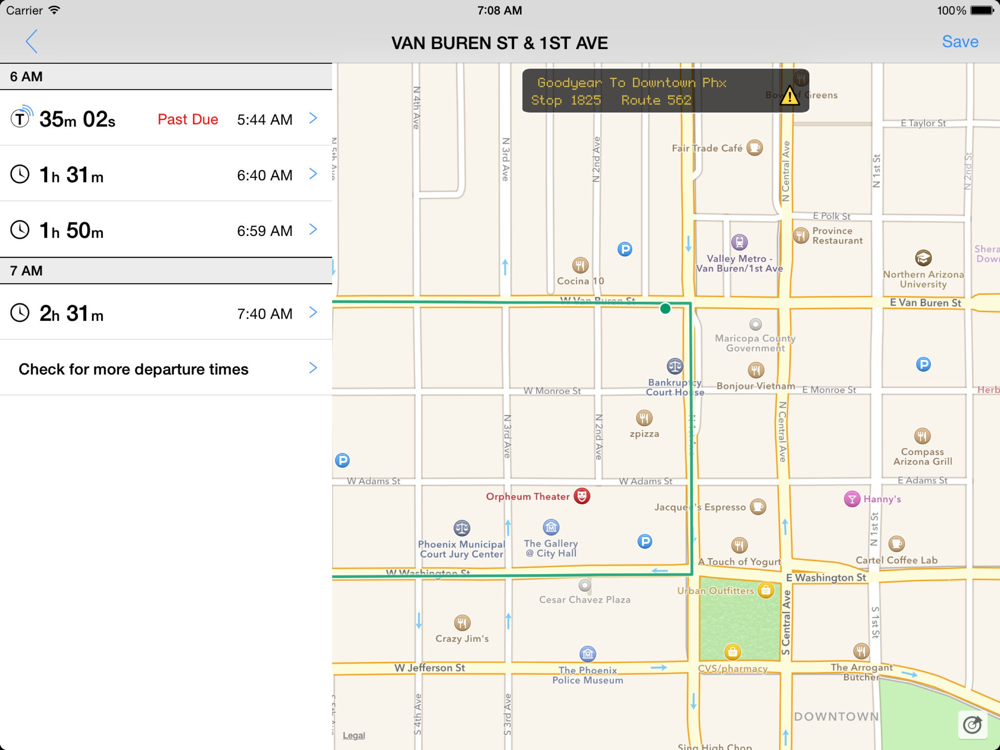Image resolution: width=1000 pixels, height=750 pixels.
Task: Tap The Gallery @ City Hall icon
Action: click(x=551, y=527)
